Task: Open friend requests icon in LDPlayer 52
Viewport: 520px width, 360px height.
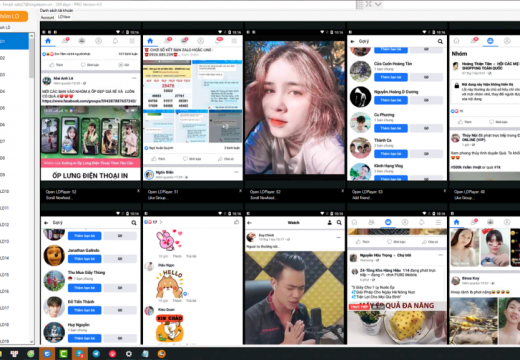Action: coord(65,41)
